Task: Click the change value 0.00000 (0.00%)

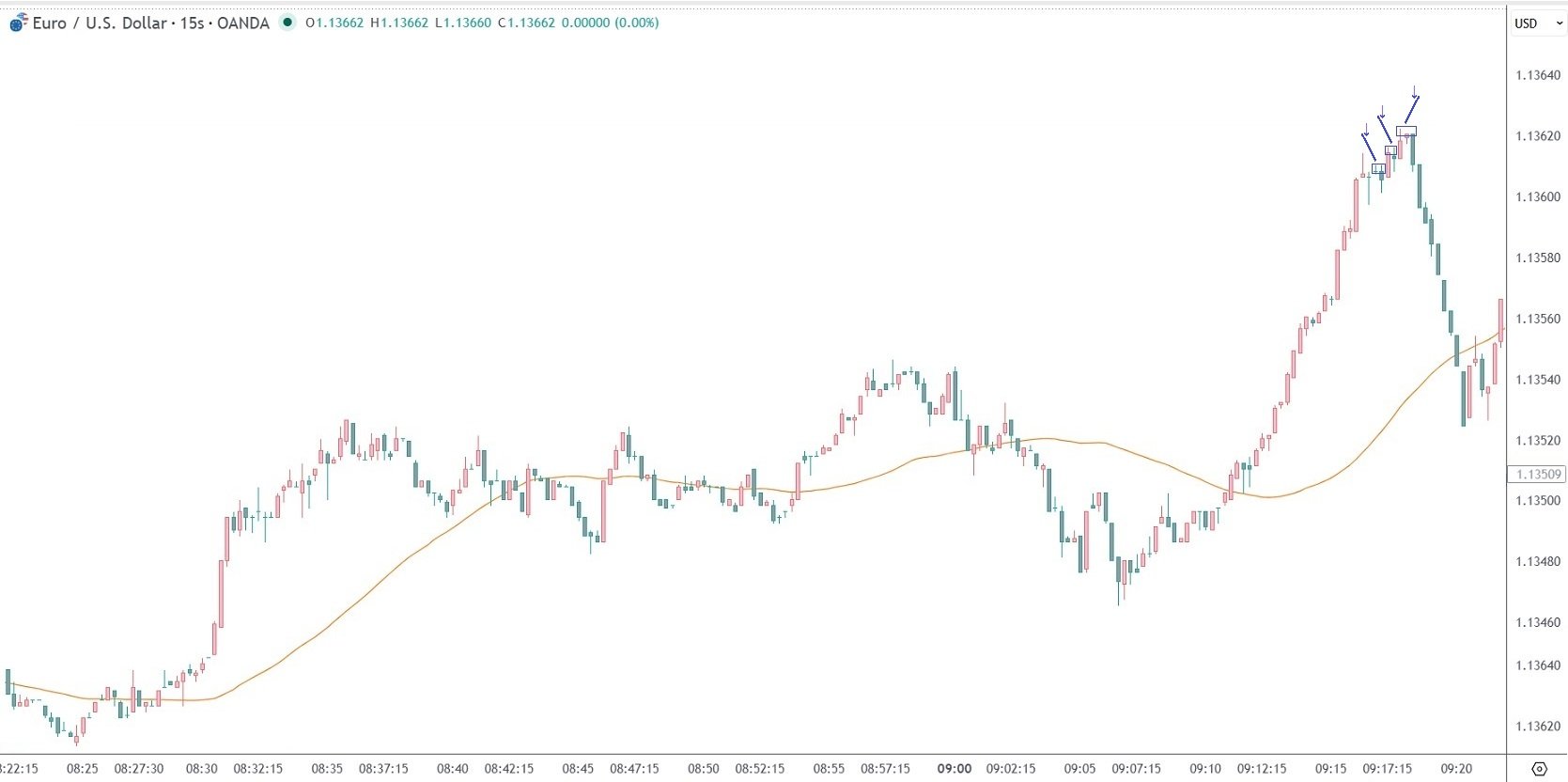Action: coord(610,23)
